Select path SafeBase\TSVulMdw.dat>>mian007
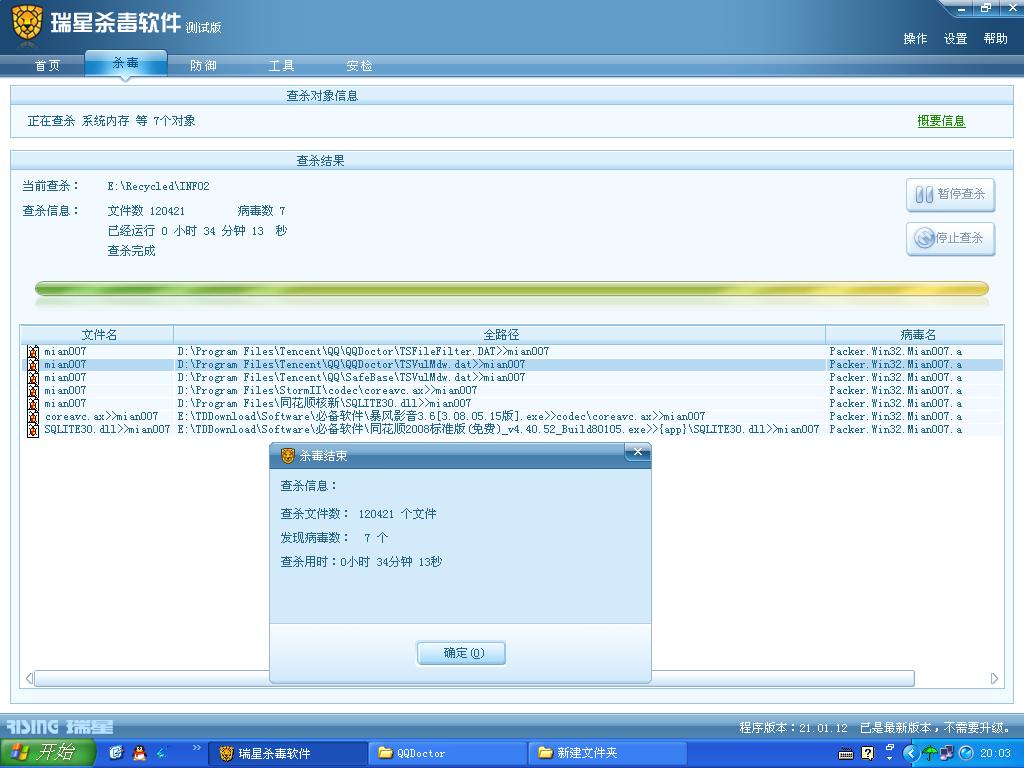 click(351, 378)
